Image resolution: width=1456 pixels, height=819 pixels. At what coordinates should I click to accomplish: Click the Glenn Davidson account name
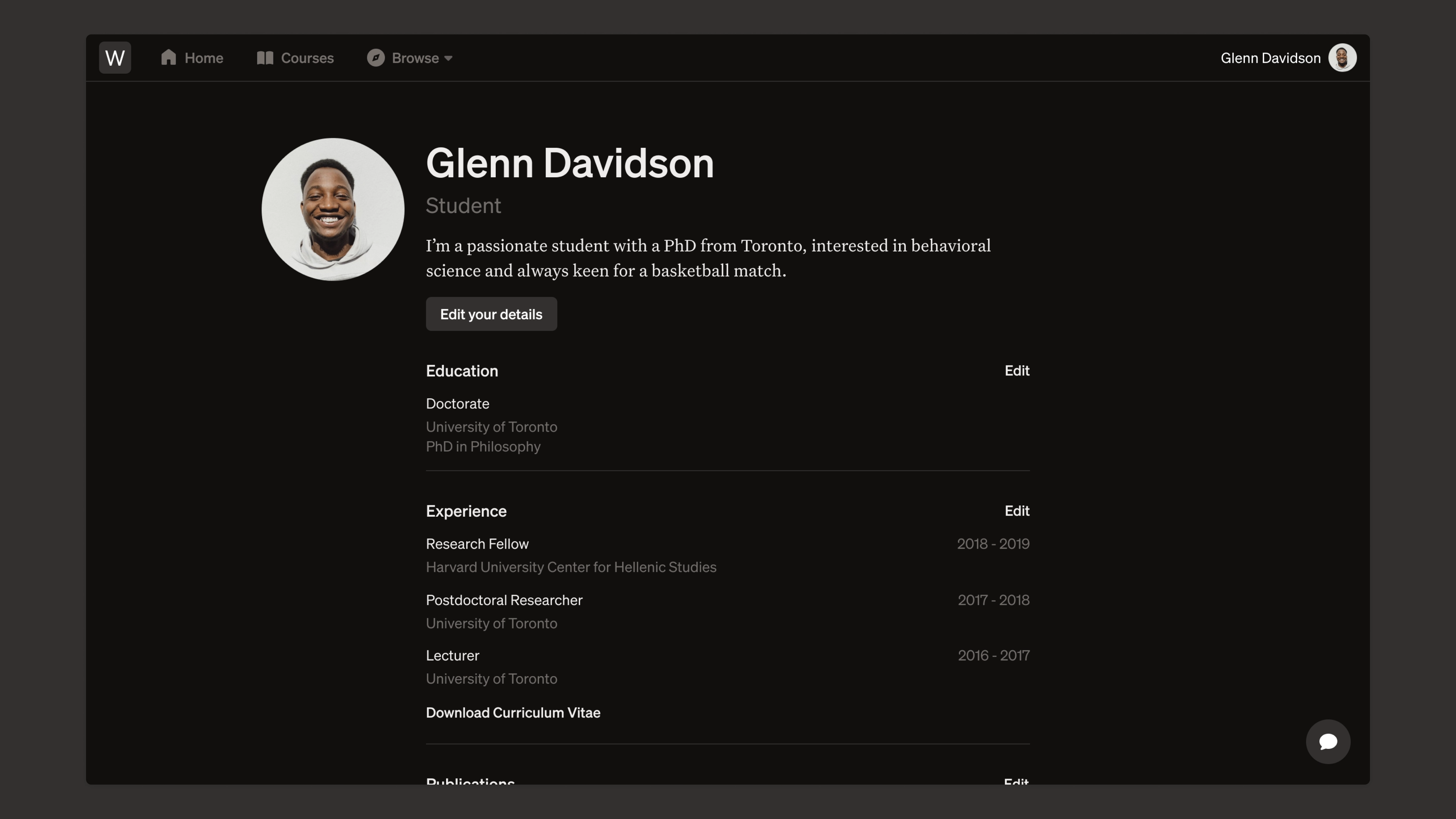pyautogui.click(x=1270, y=58)
